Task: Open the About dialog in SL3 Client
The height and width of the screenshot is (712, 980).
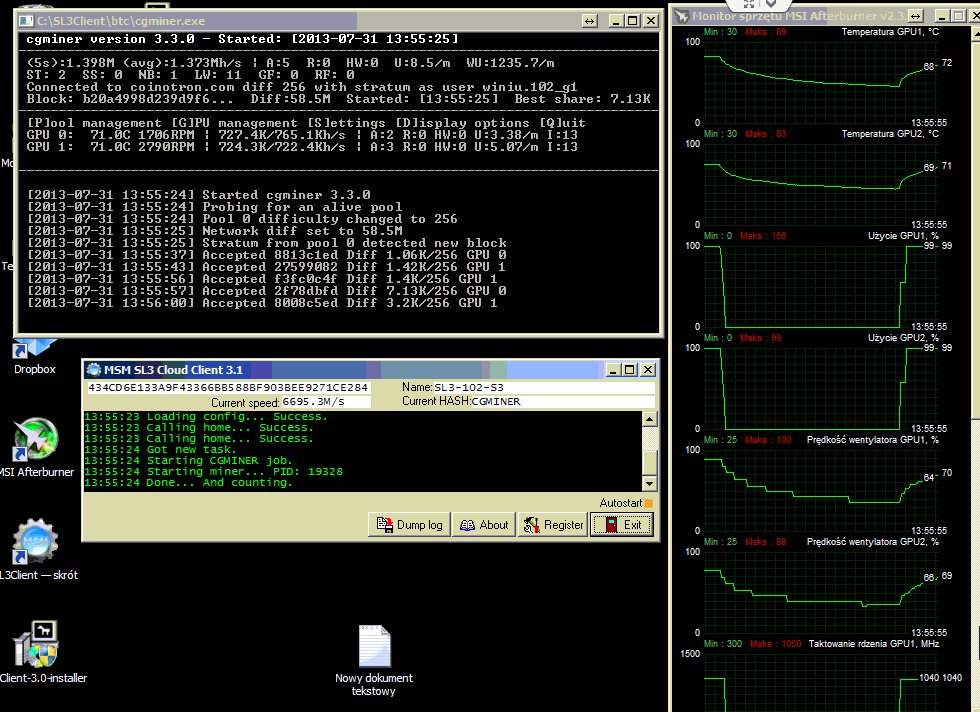Action: (x=484, y=524)
